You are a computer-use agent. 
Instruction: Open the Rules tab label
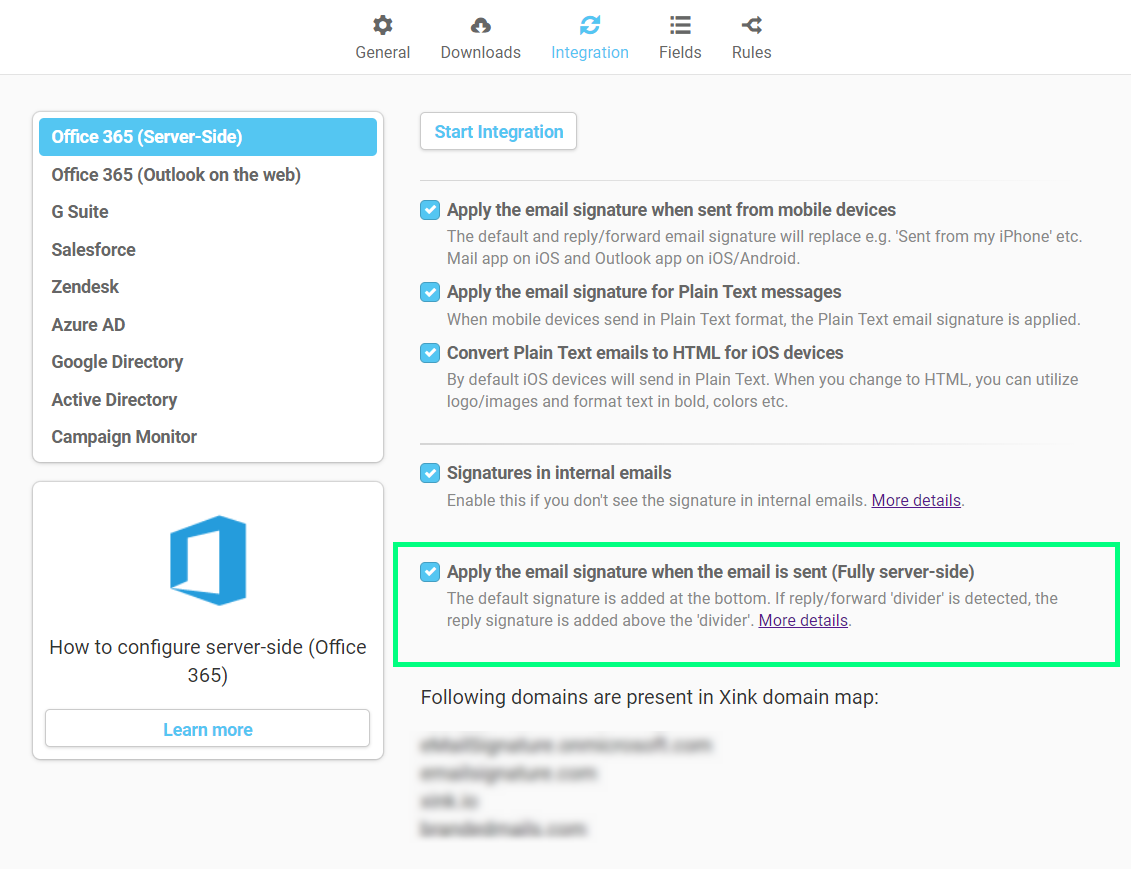point(752,53)
